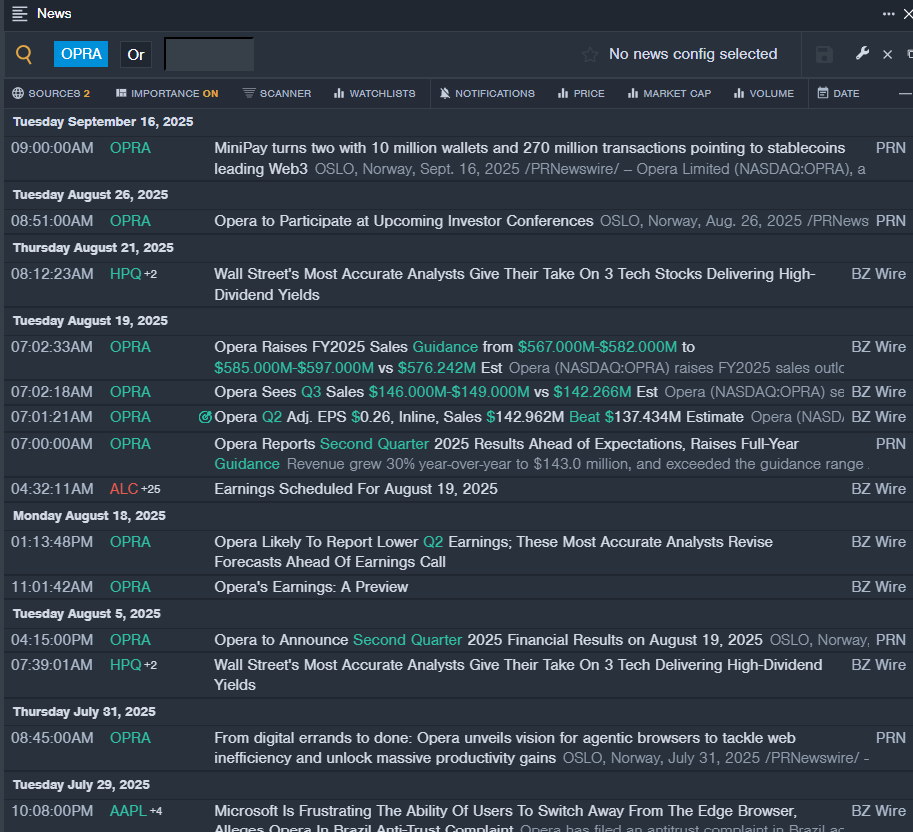Screen dimensions: 913x832
Task: Open news settings with the wrench icon
Action: pos(862,54)
